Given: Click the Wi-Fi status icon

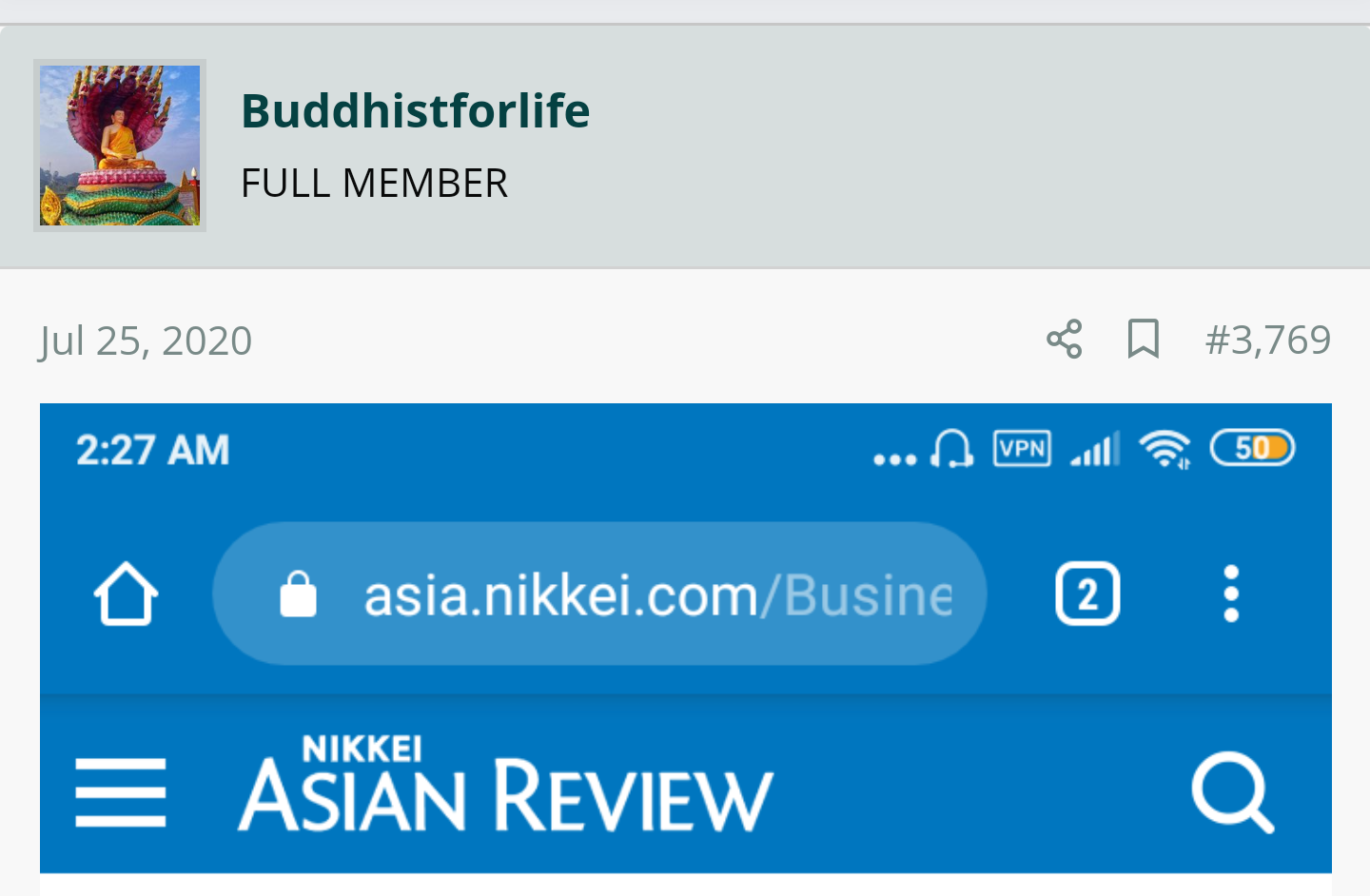Looking at the screenshot, I should [x=1164, y=449].
